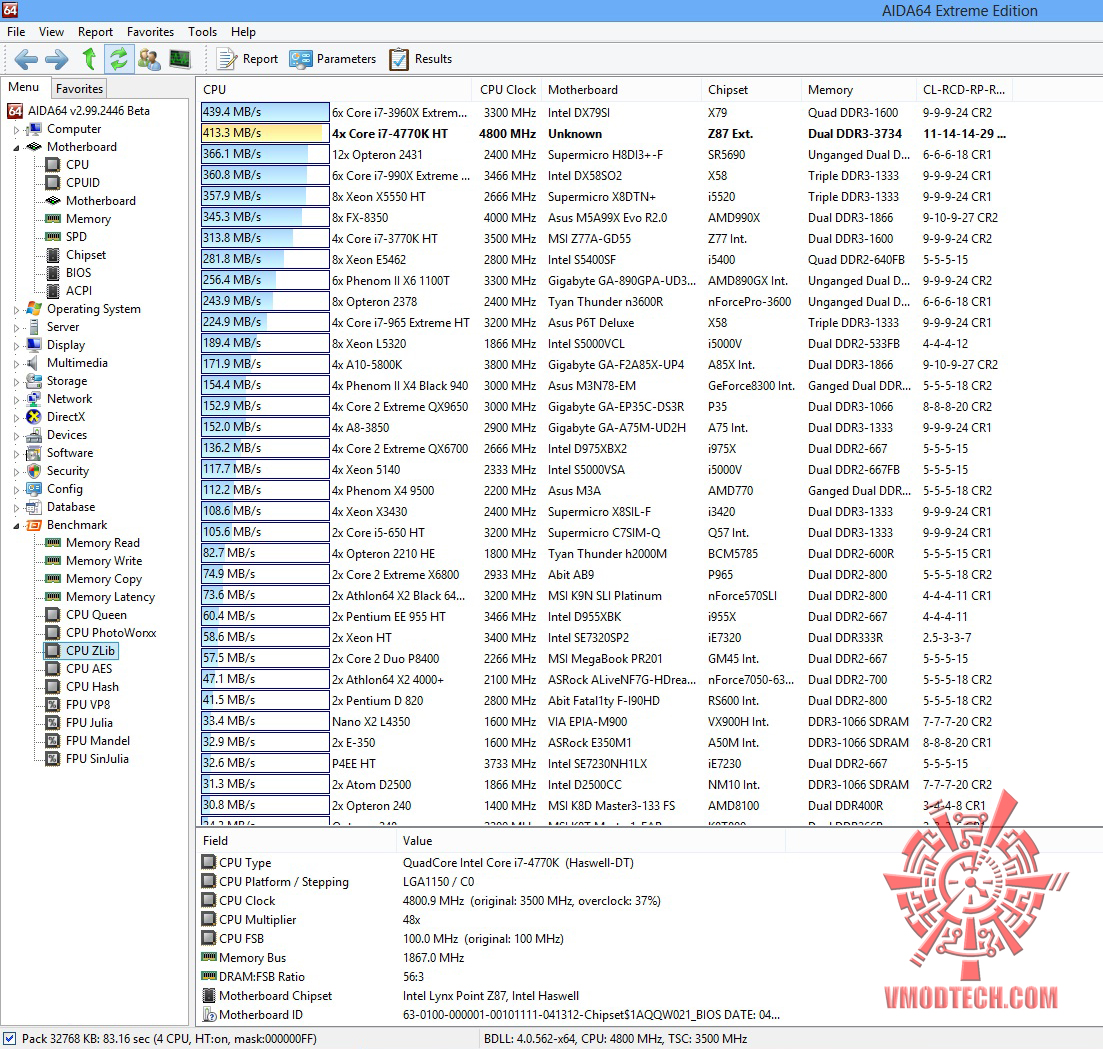Viewport: 1103px width, 1049px height.
Task: Expand the Computer tree node
Action: pos(16,129)
